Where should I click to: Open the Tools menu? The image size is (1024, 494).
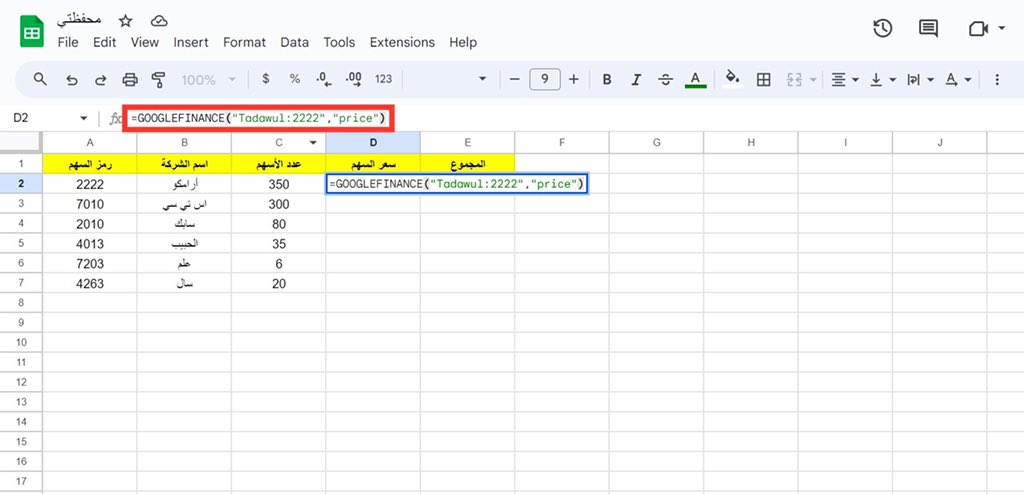(340, 42)
